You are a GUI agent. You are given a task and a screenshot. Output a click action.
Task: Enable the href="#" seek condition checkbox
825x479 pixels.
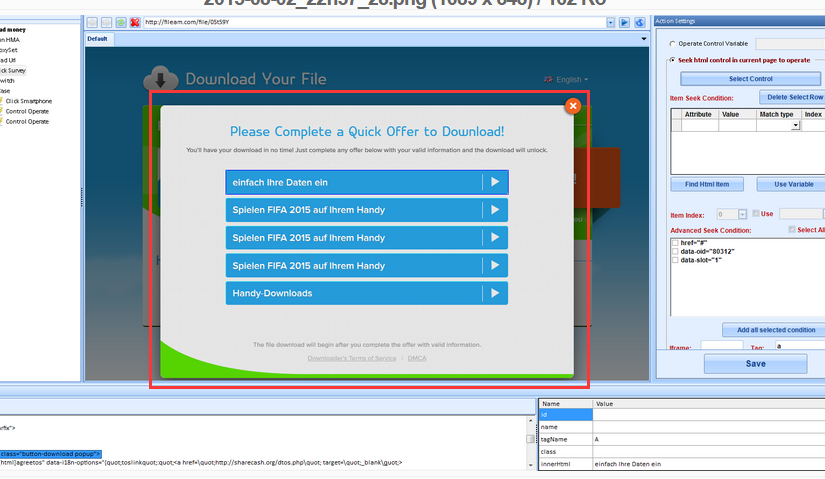tap(675, 242)
